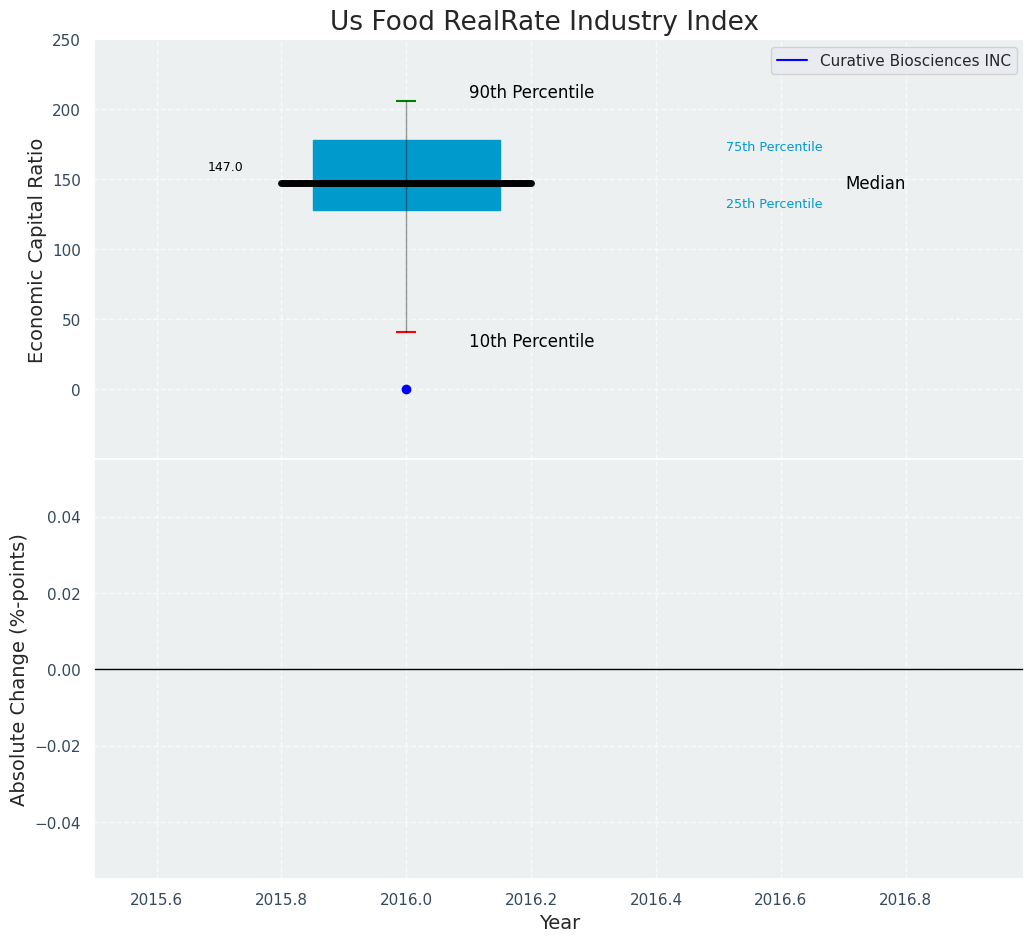
Task: Click the 250 y-axis tick label
Action: coord(66,40)
